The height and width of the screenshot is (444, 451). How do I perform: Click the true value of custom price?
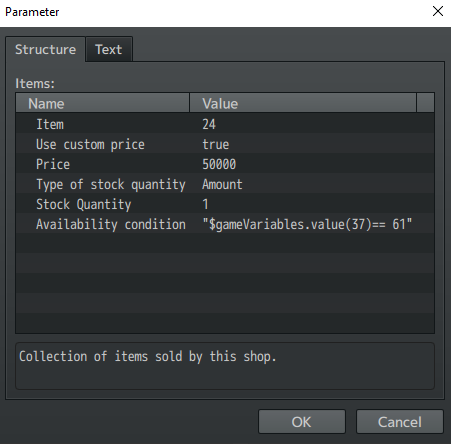tap(216, 144)
